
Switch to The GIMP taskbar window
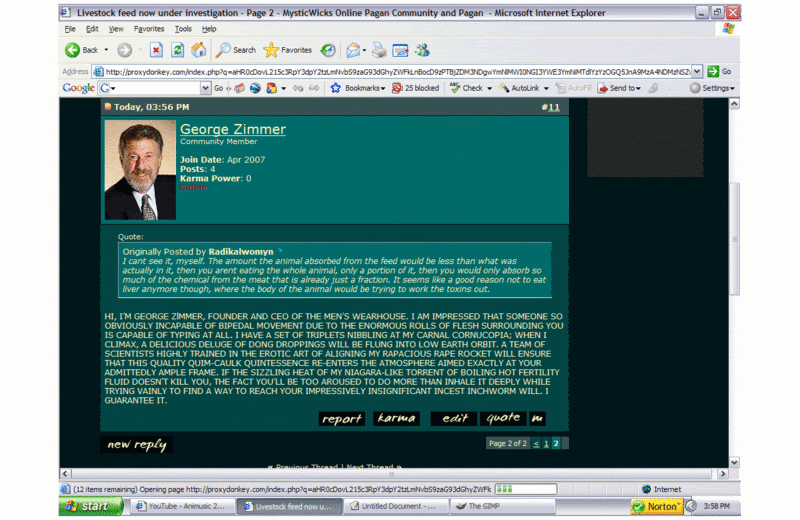point(503,506)
